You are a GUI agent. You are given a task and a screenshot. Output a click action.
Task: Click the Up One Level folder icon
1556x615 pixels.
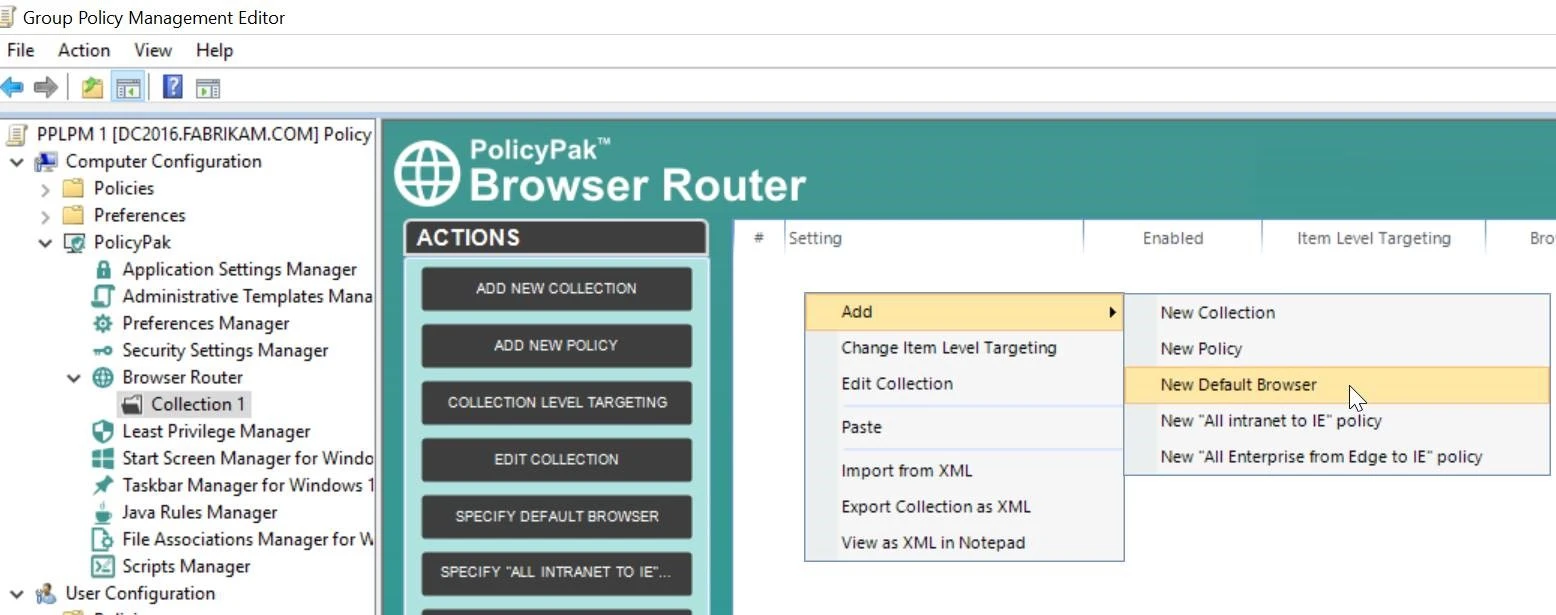click(x=92, y=88)
